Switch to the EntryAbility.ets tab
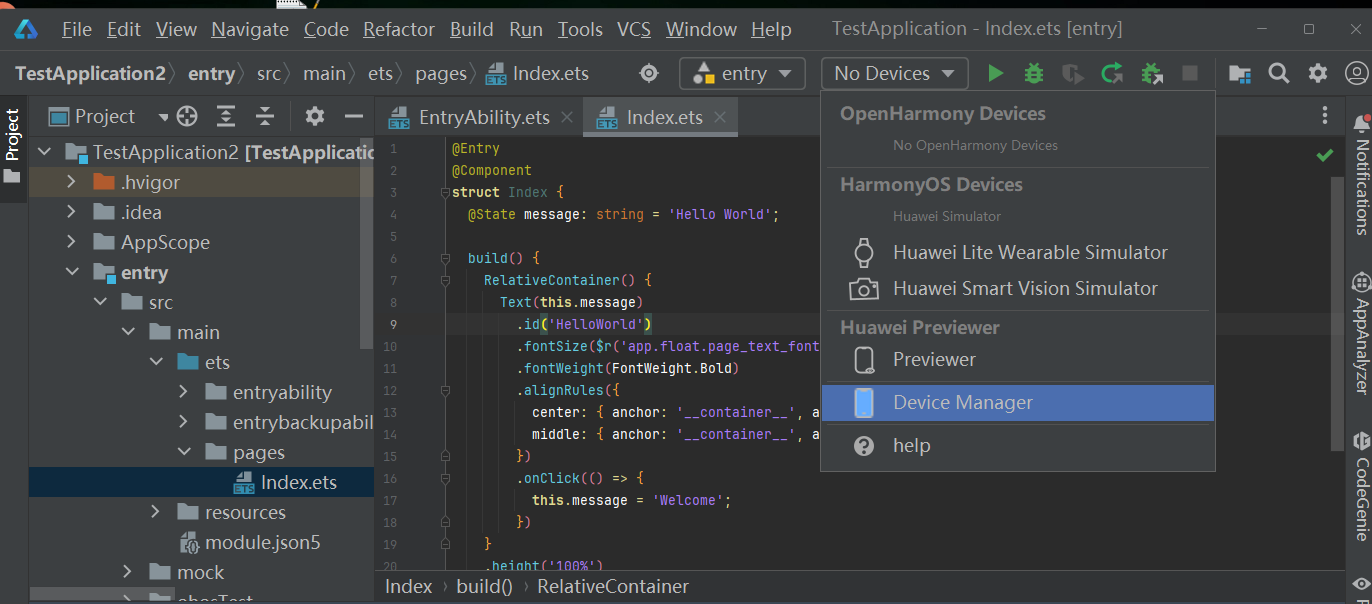 coord(484,117)
